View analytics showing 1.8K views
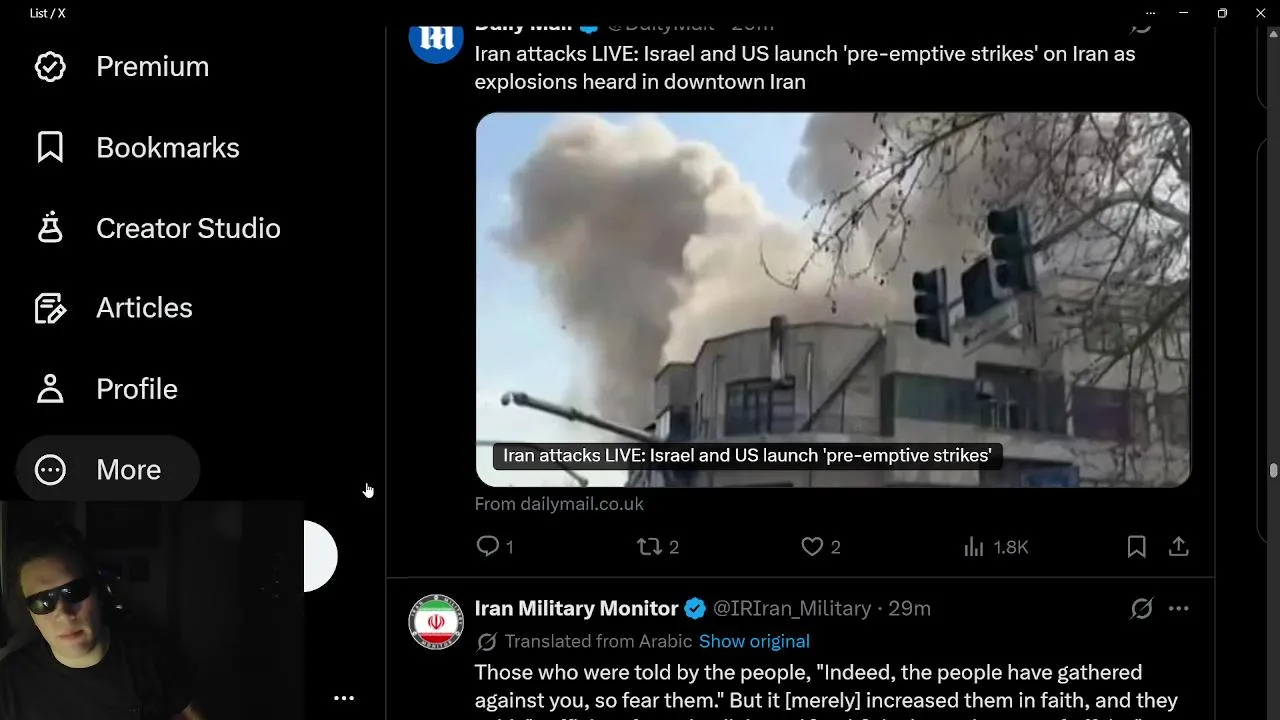Screen dimensions: 1280x720 tap(995, 547)
